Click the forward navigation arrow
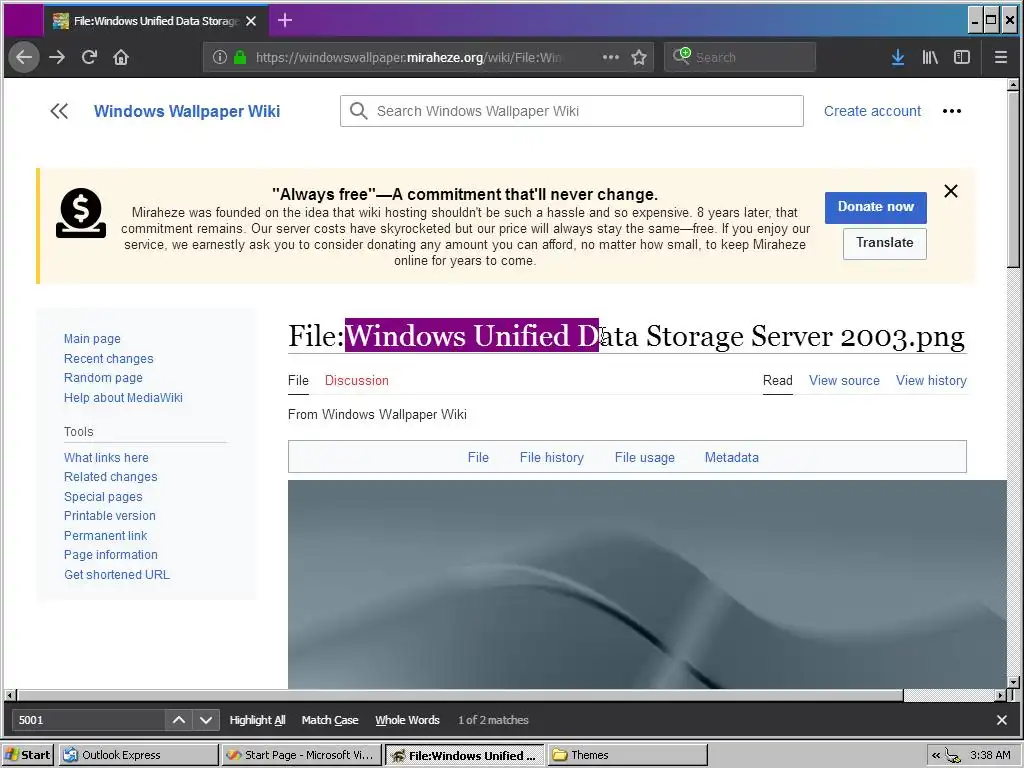This screenshot has width=1024, height=768. (x=57, y=57)
